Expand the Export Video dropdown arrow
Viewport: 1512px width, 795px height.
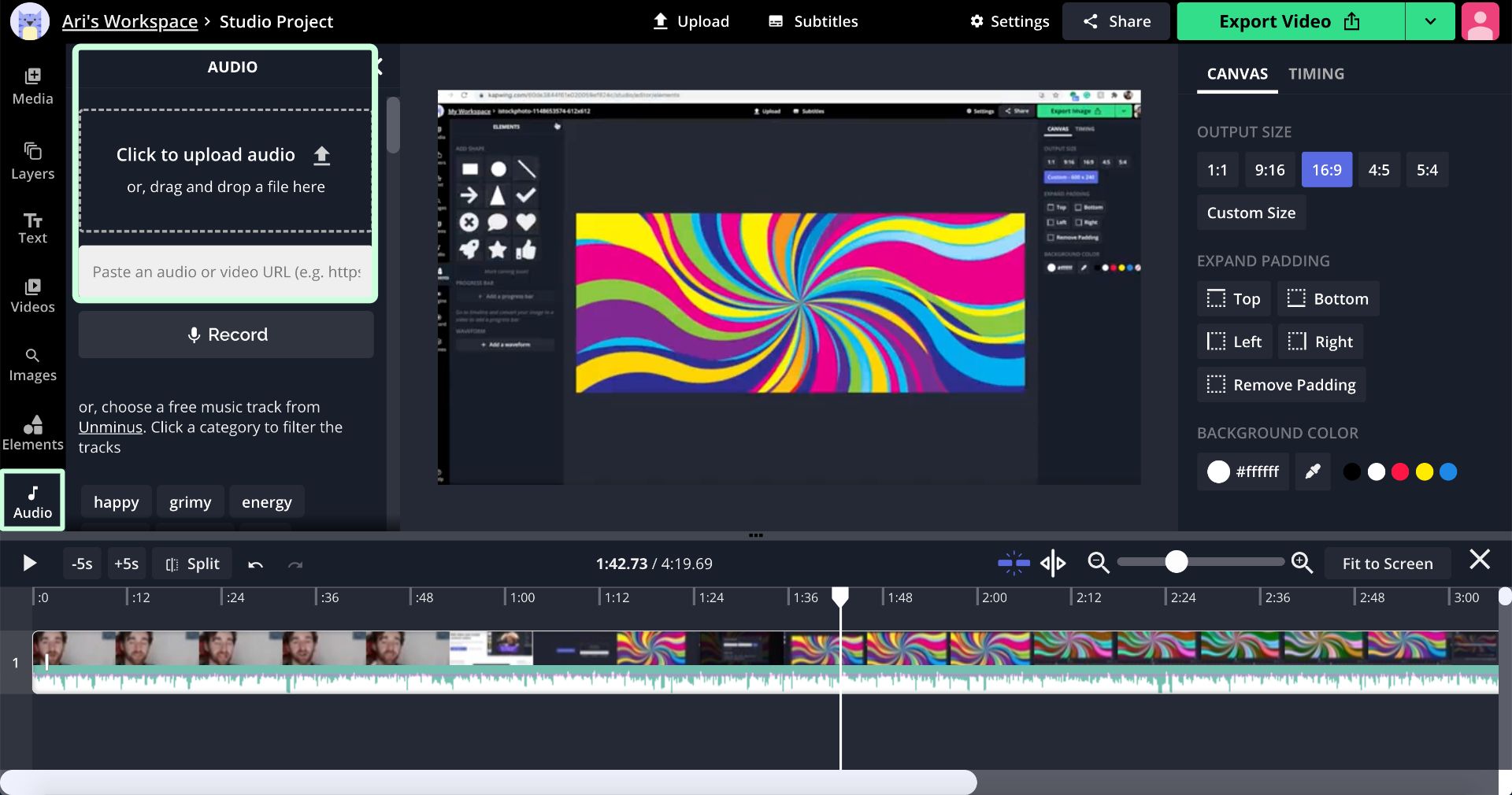point(1430,21)
